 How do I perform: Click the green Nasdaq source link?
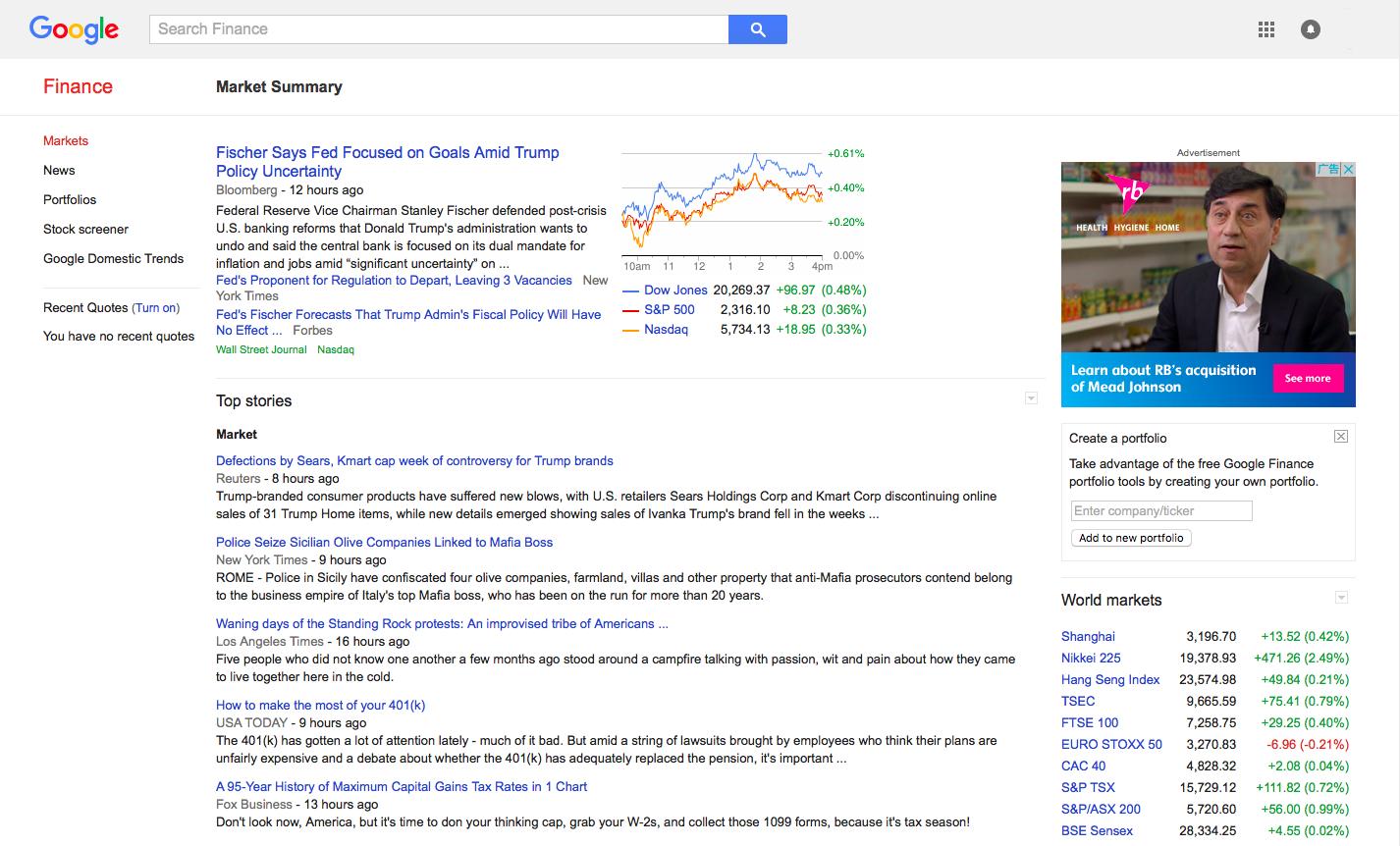[x=336, y=349]
